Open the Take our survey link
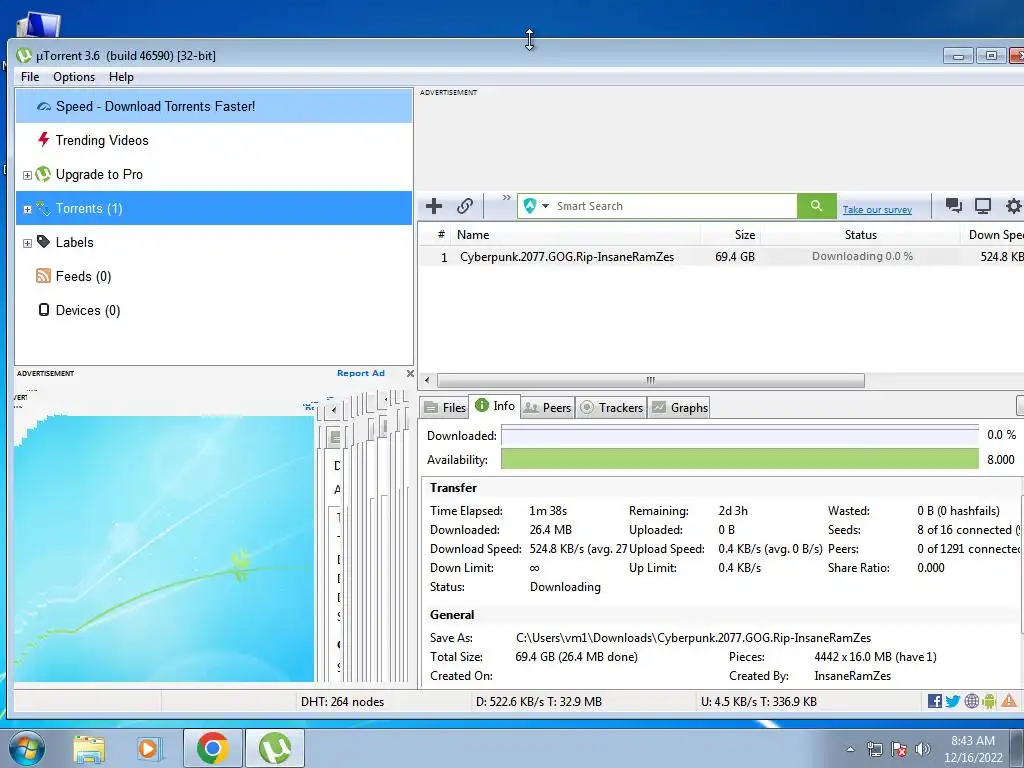 pyautogui.click(x=877, y=210)
